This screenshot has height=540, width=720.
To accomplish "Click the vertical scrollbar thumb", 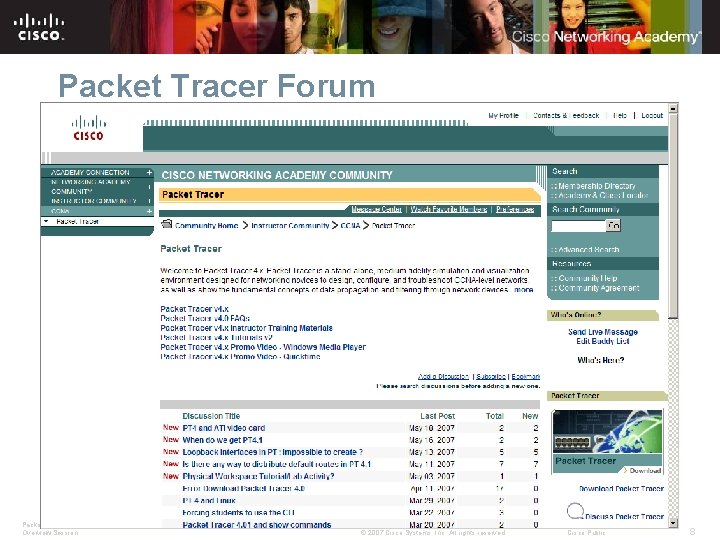I will pos(673,216).
